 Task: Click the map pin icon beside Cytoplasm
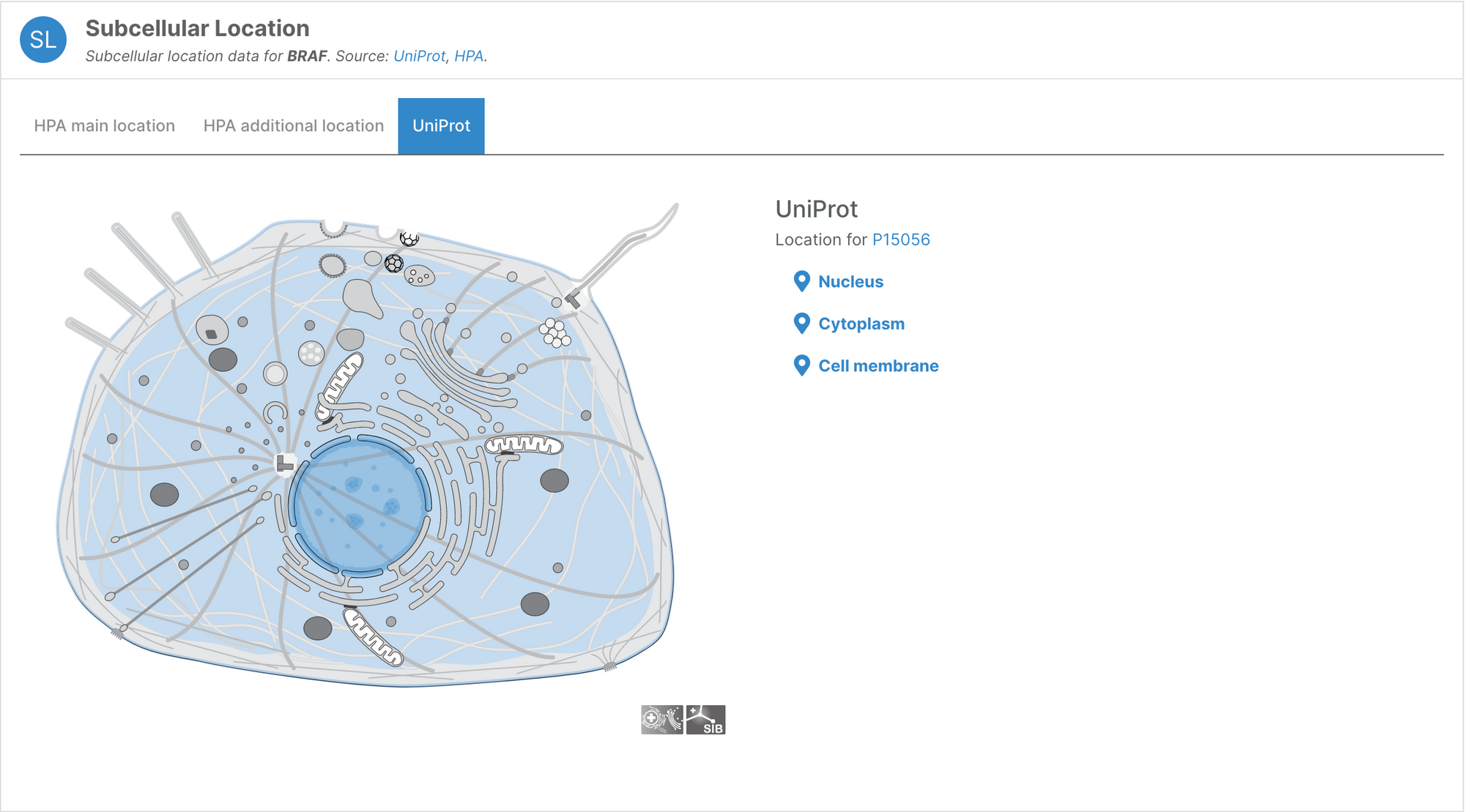801,323
